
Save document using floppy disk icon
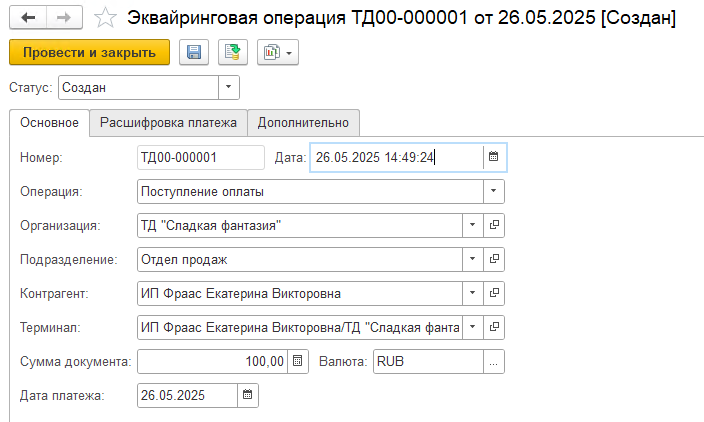coord(194,53)
